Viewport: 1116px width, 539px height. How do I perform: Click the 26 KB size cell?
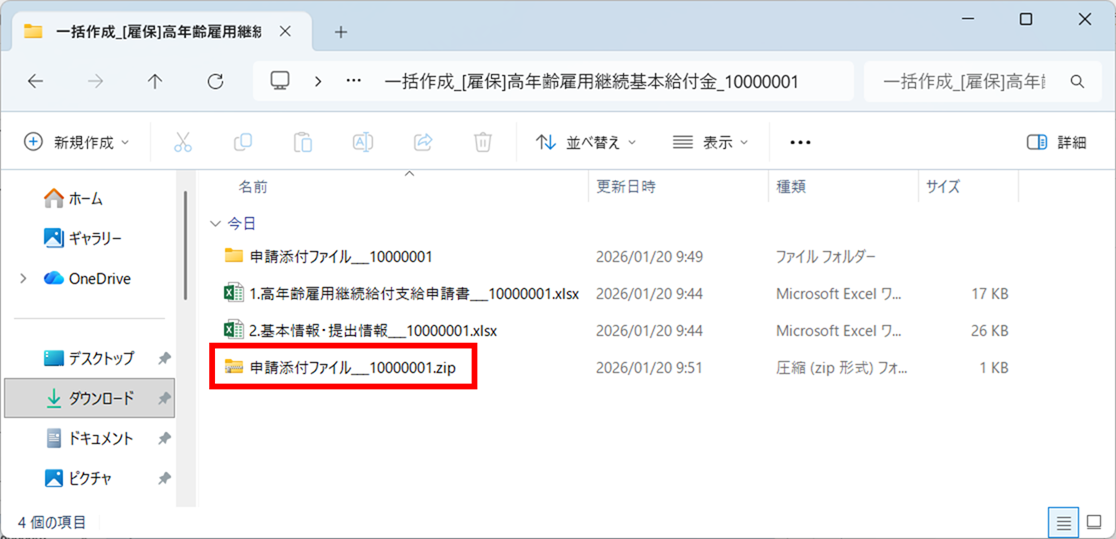[988, 330]
